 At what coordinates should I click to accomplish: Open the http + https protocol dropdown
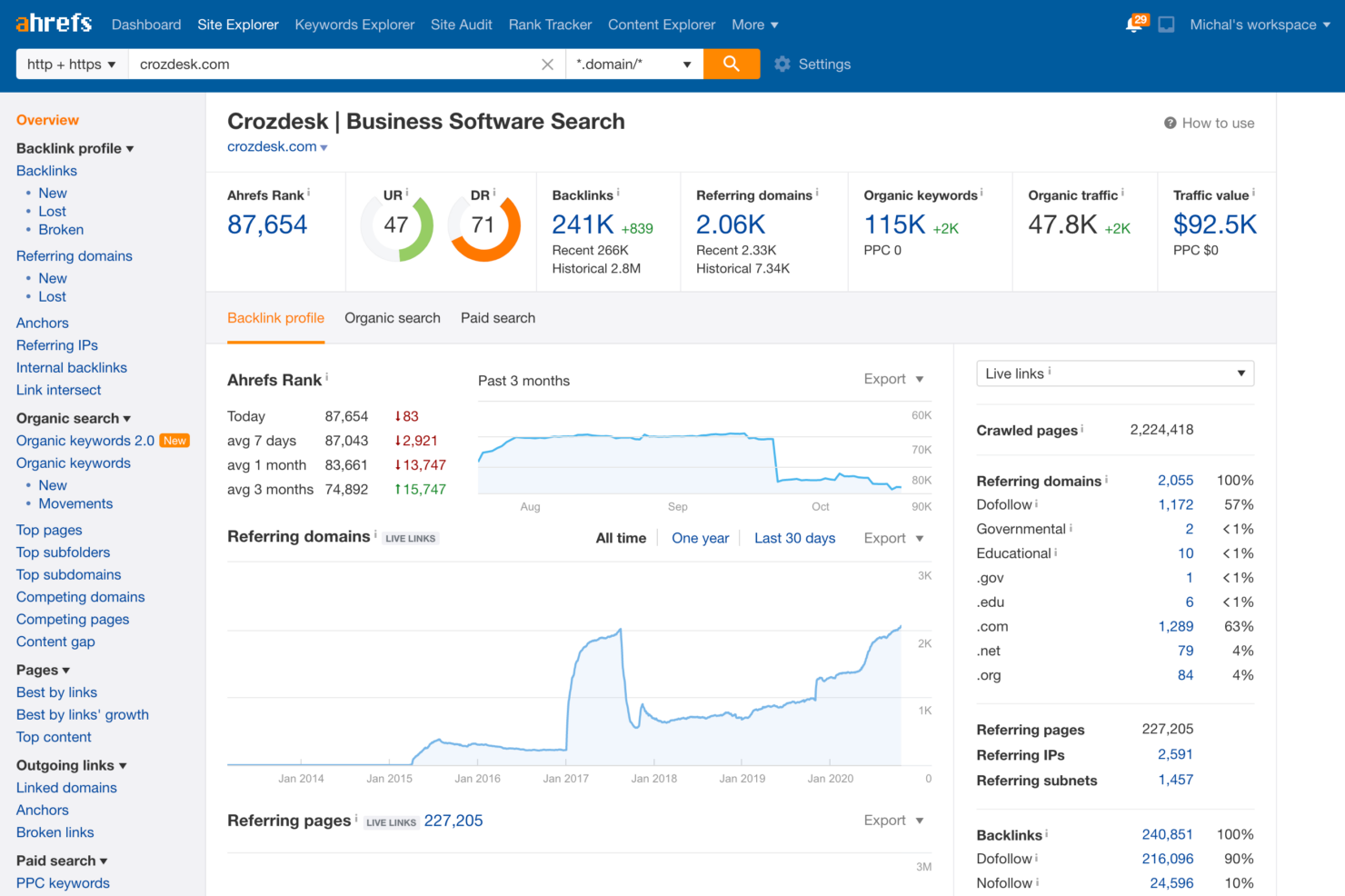pos(72,65)
